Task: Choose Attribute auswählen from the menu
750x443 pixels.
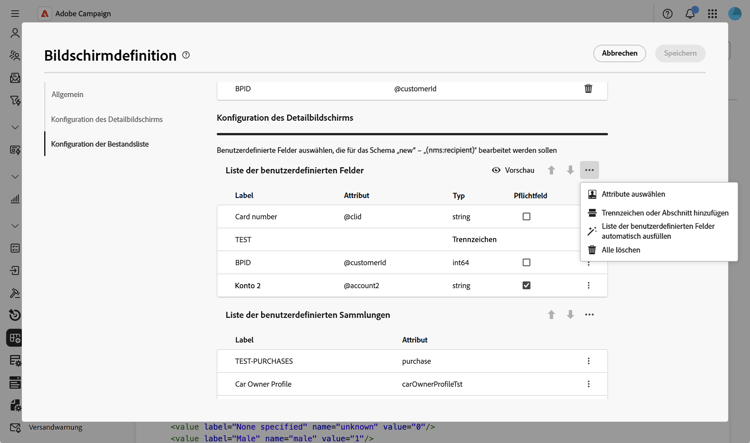Action: [633, 194]
